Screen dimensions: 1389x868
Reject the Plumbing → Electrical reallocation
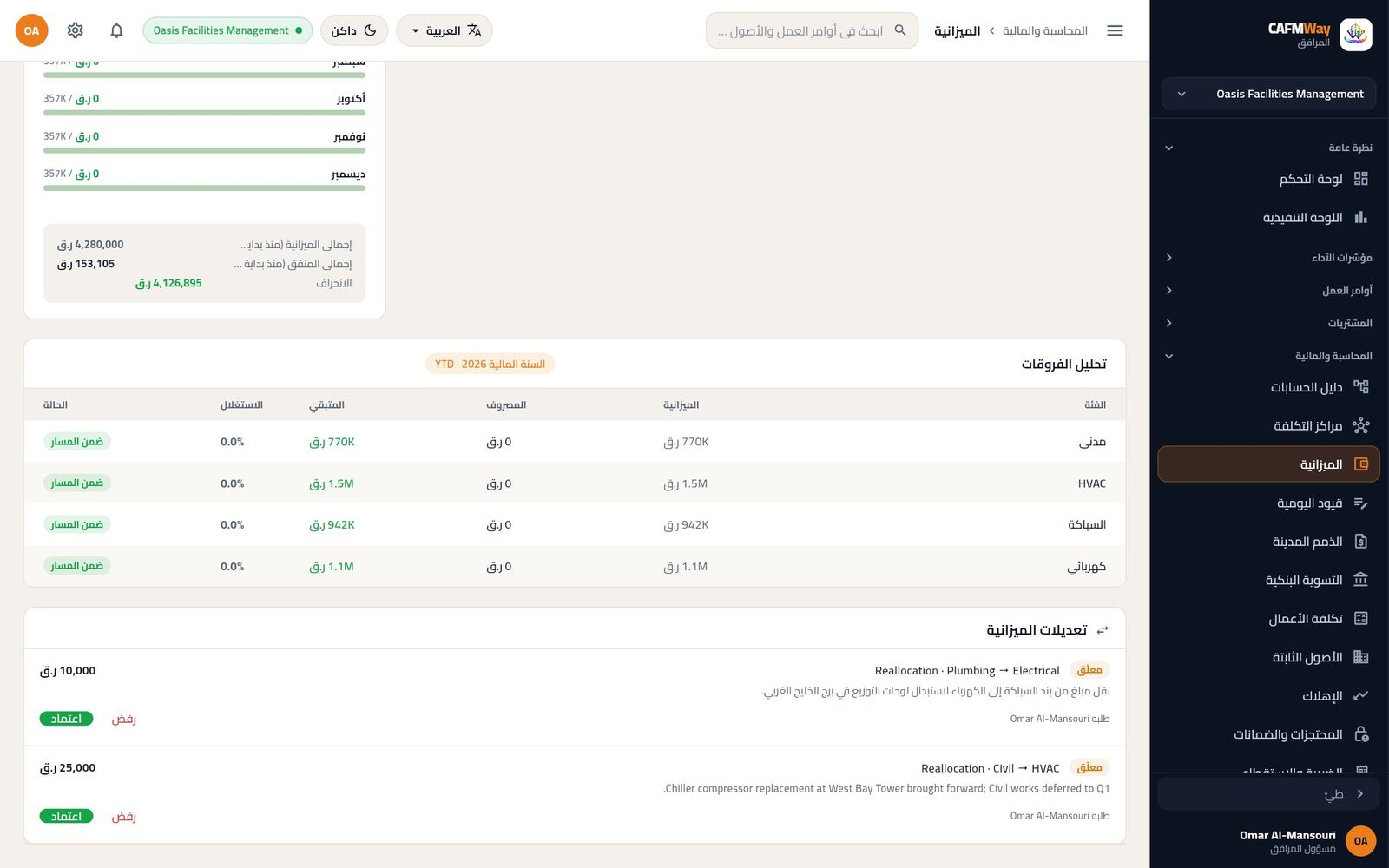124,719
